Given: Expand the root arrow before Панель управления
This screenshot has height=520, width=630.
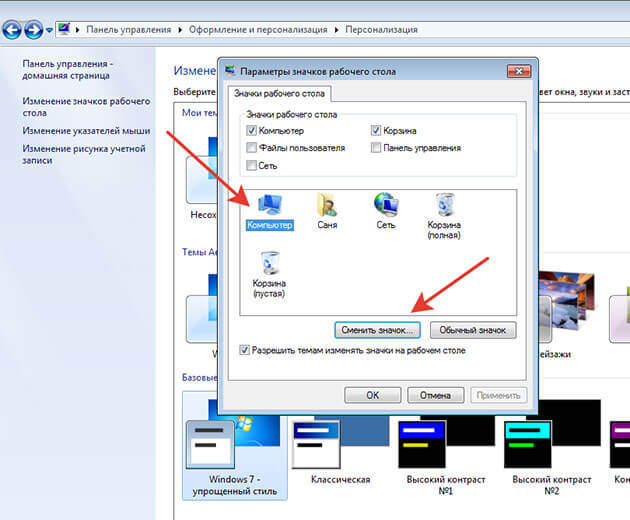Looking at the screenshot, I should 78,30.
